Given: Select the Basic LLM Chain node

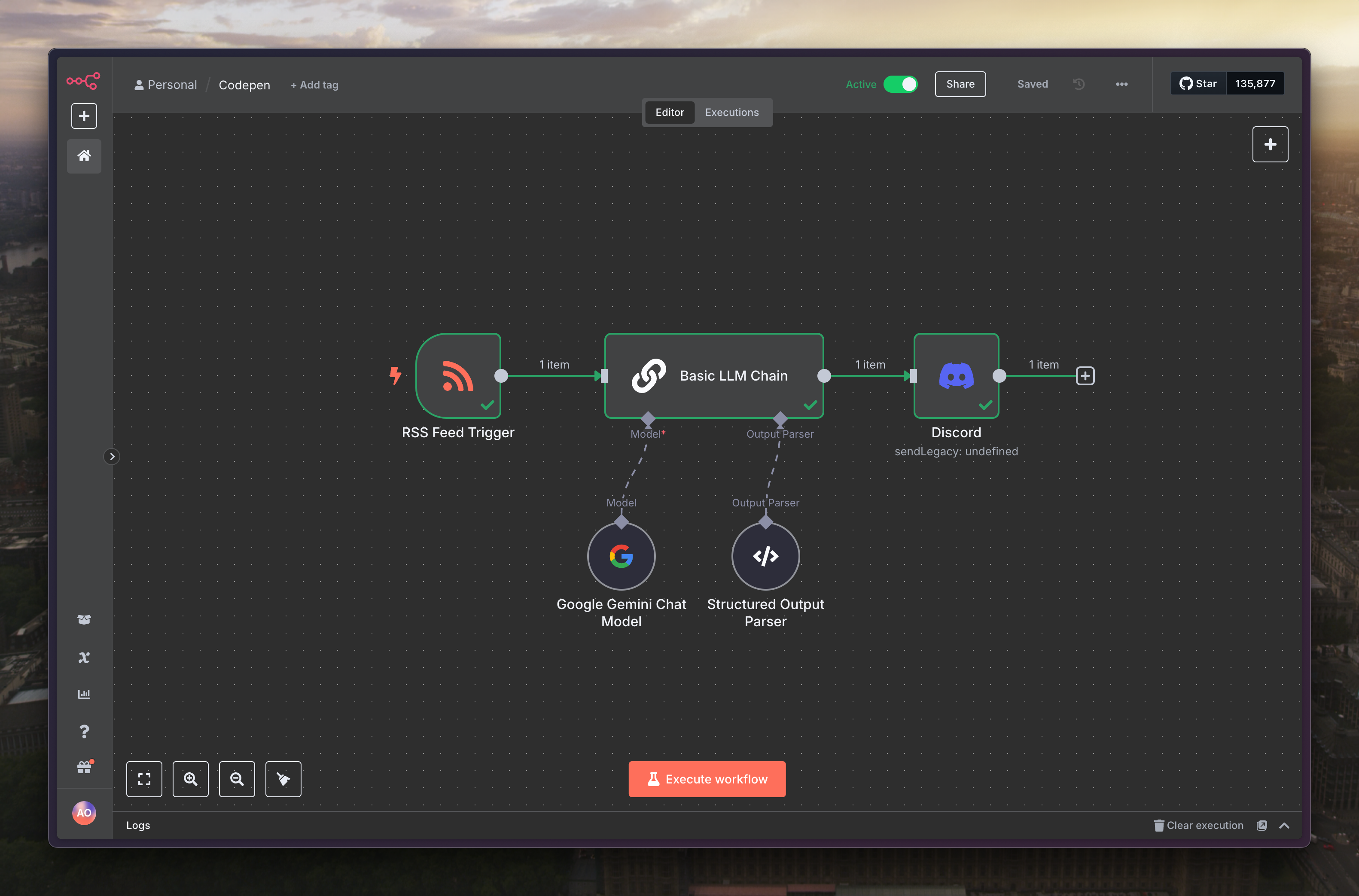Looking at the screenshot, I should point(713,375).
